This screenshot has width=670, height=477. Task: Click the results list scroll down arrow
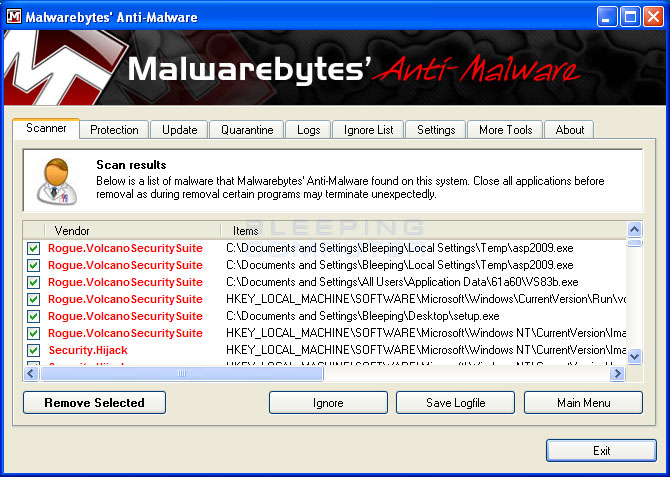tap(635, 356)
